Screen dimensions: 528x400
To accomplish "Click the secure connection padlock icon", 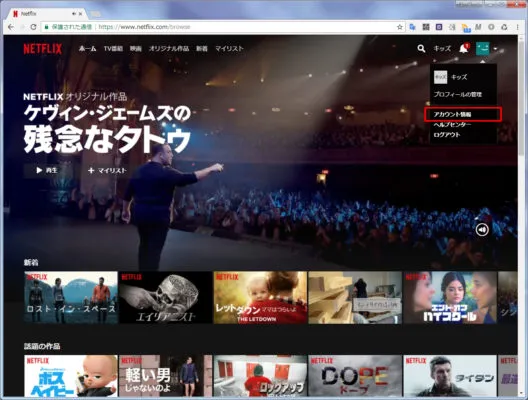I will tap(47, 27).
